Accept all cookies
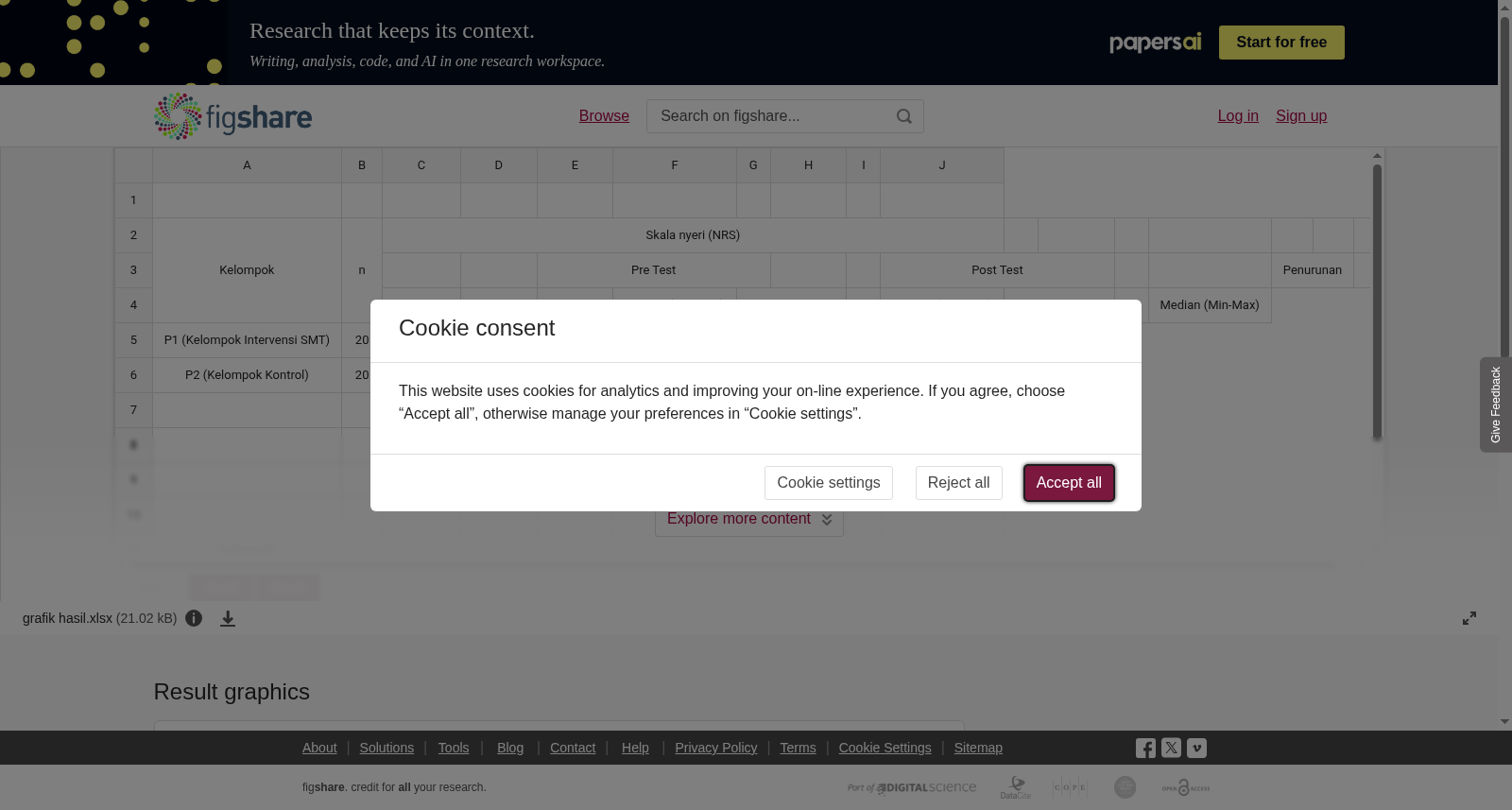Image resolution: width=1512 pixels, height=810 pixels. click(1069, 483)
